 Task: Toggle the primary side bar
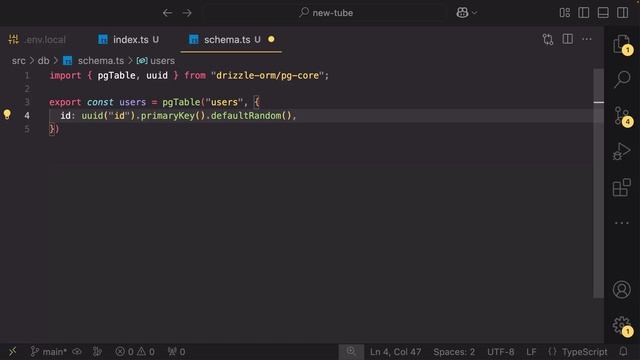tap(584, 13)
